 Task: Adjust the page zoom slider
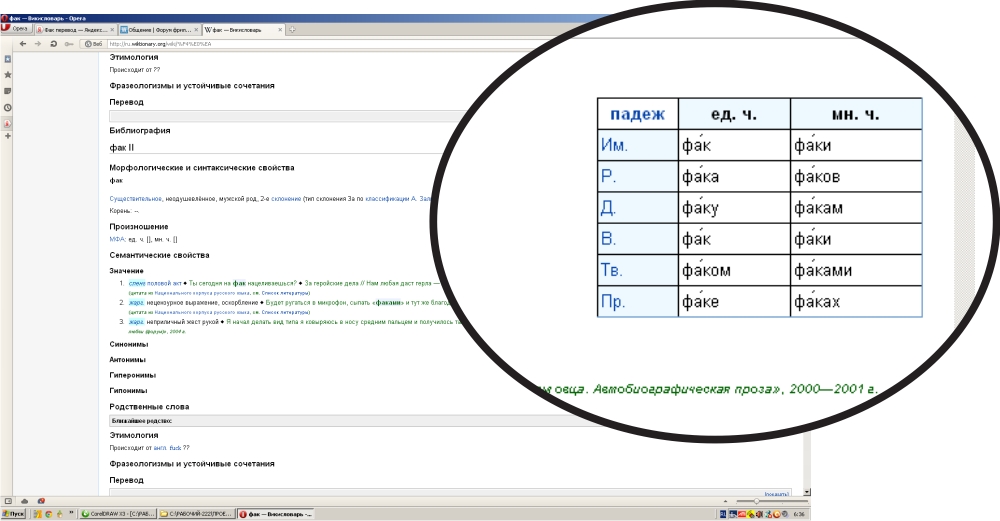[x=772, y=501]
